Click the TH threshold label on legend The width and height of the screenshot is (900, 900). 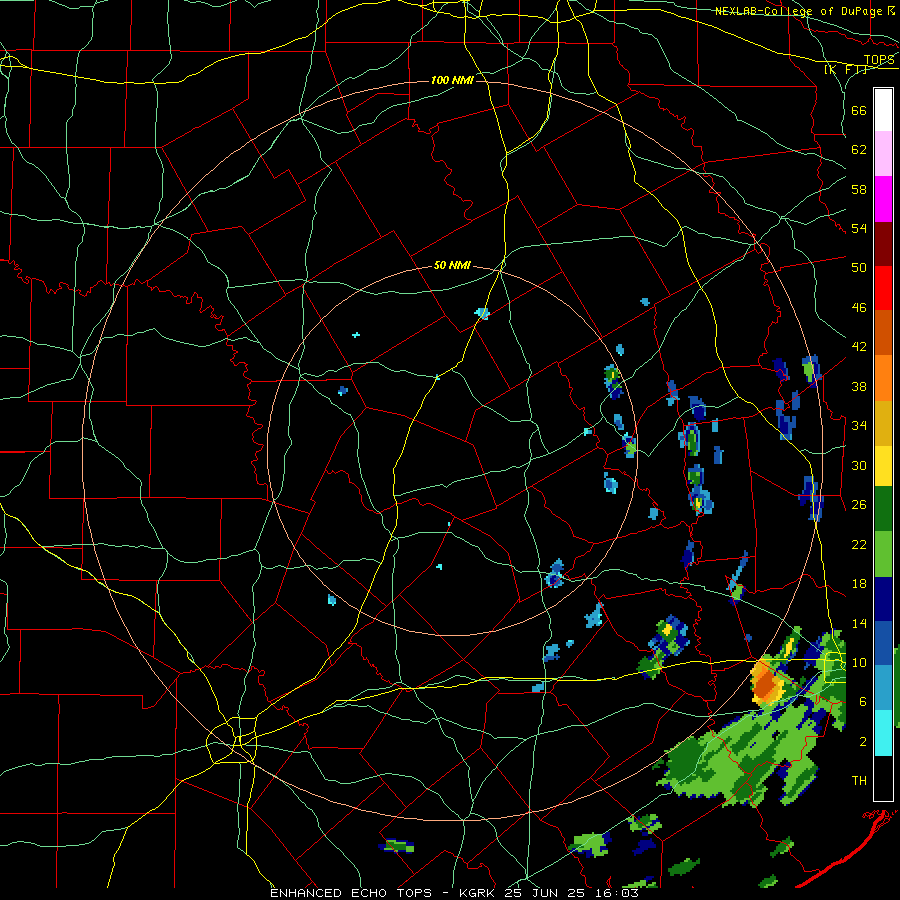pyautogui.click(x=859, y=781)
